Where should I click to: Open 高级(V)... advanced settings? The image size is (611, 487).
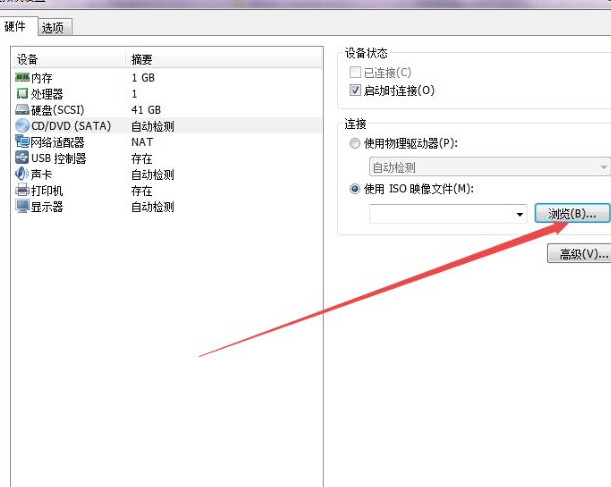click(580, 254)
